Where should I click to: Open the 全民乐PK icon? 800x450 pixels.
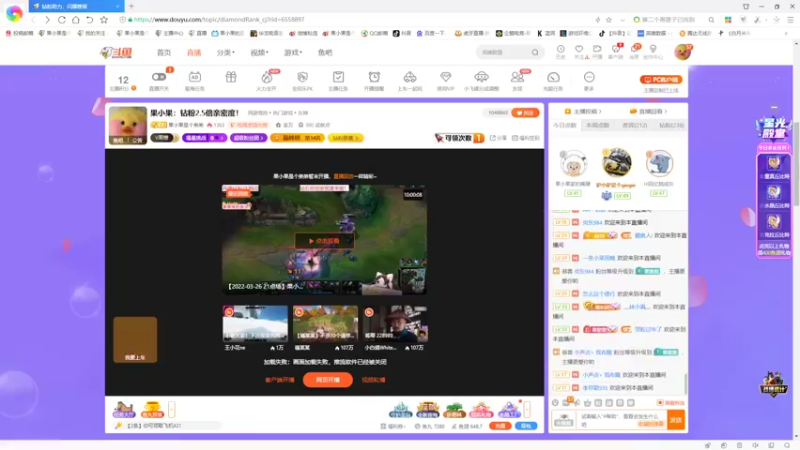click(303, 78)
